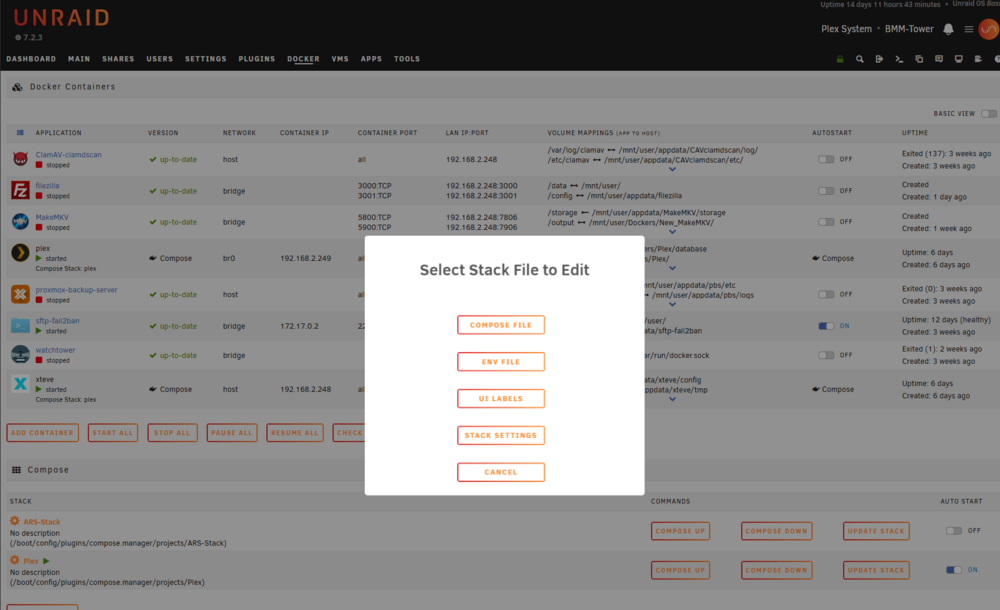Click Update Stack for ARS-Stack
Image resolution: width=1000 pixels, height=610 pixels.
(x=876, y=531)
